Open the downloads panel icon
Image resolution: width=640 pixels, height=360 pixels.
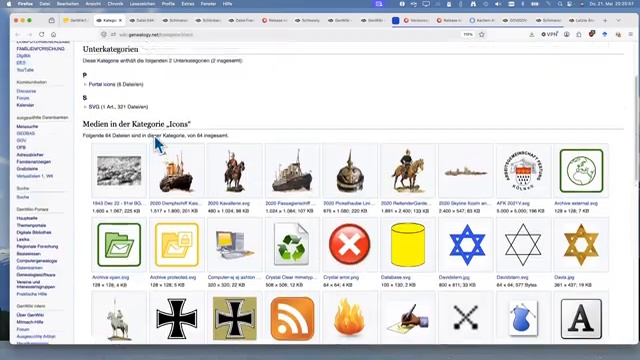click(x=531, y=35)
